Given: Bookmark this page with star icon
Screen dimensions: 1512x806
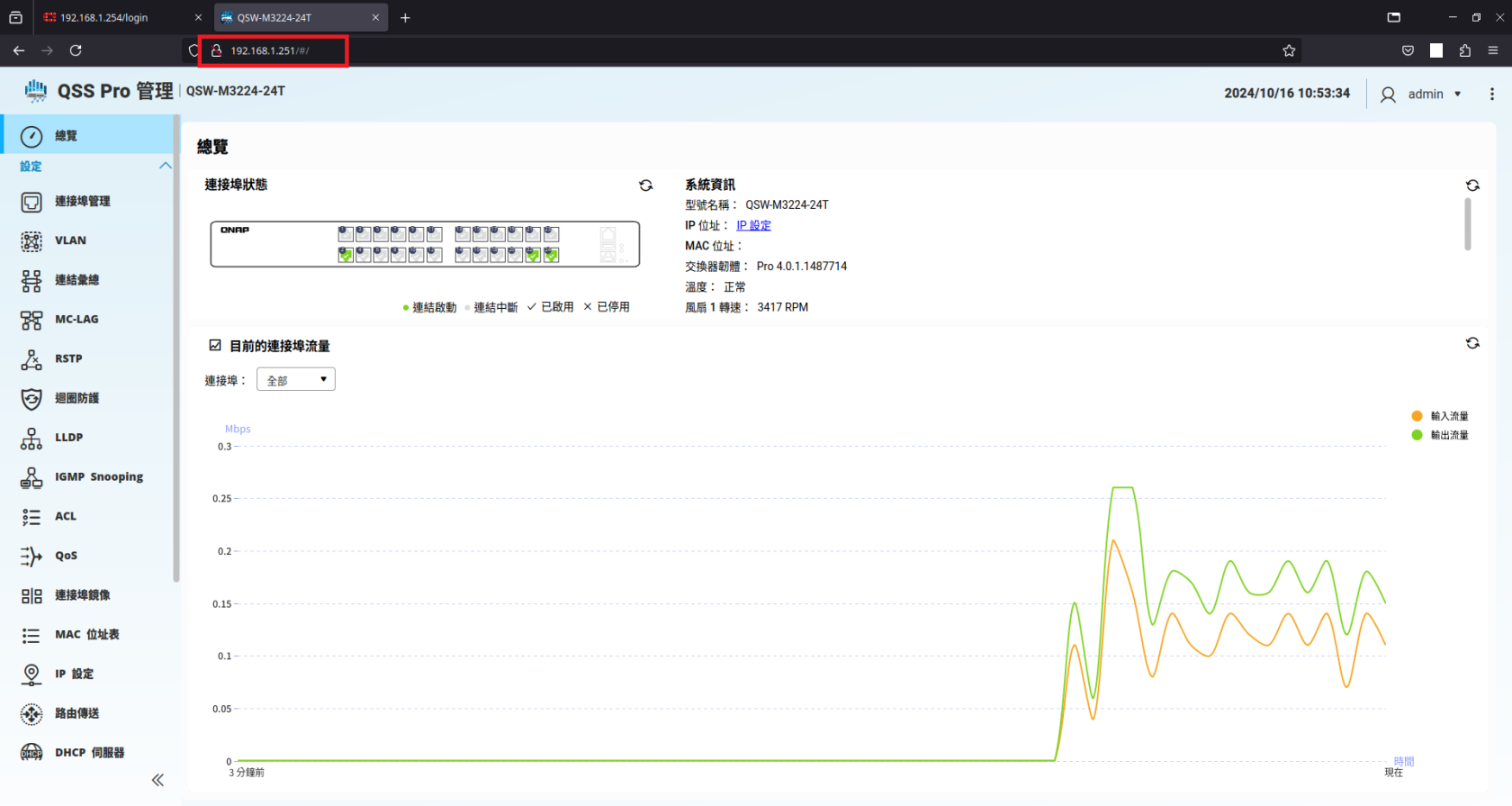Looking at the screenshot, I should coord(1289,50).
